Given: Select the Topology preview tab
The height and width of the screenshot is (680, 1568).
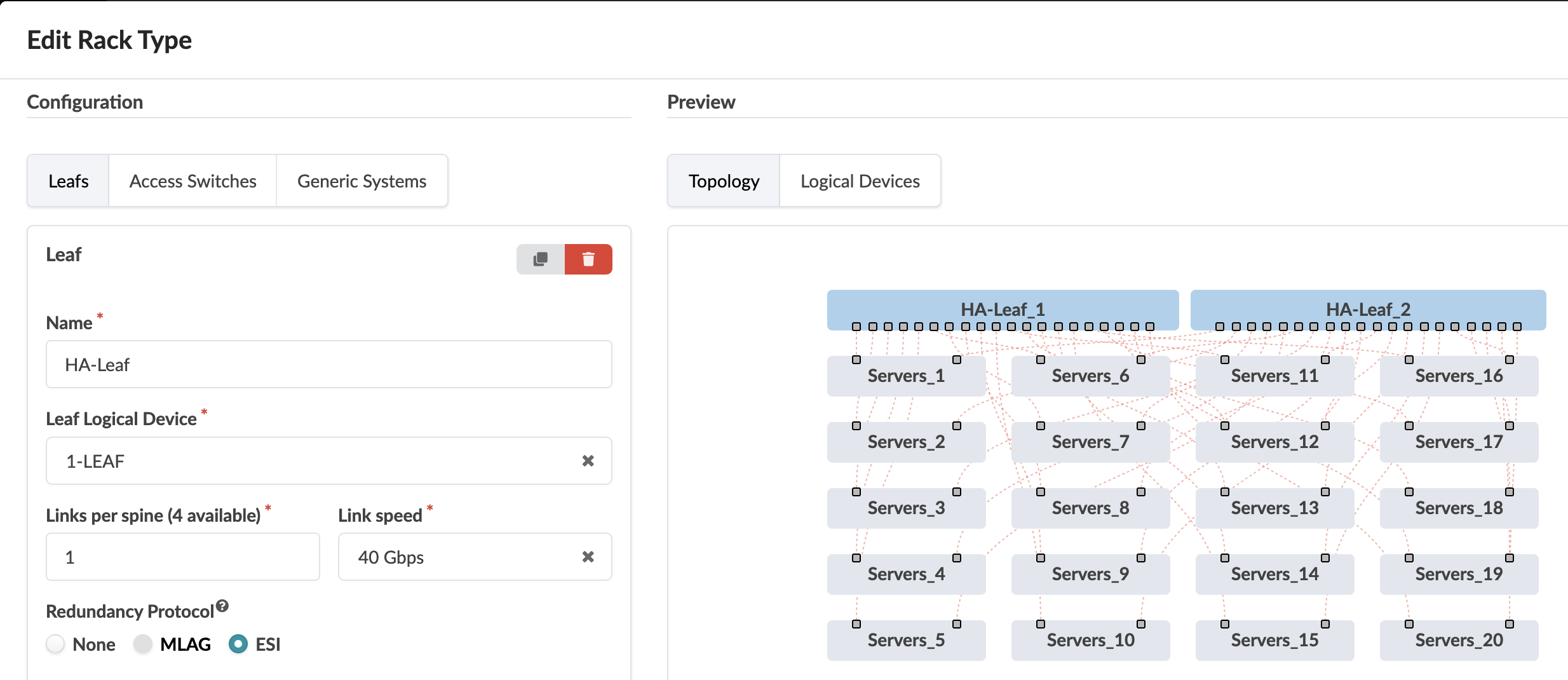Looking at the screenshot, I should [x=724, y=181].
